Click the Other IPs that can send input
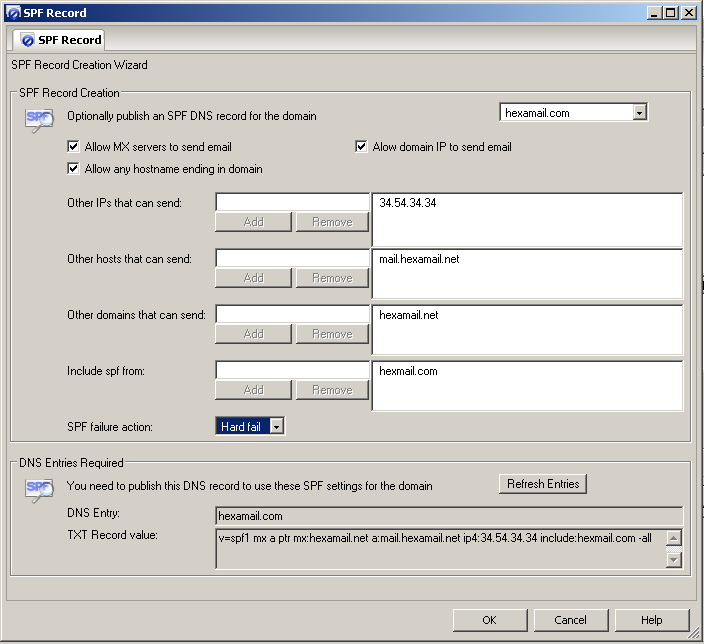This screenshot has width=704, height=644. [292, 203]
